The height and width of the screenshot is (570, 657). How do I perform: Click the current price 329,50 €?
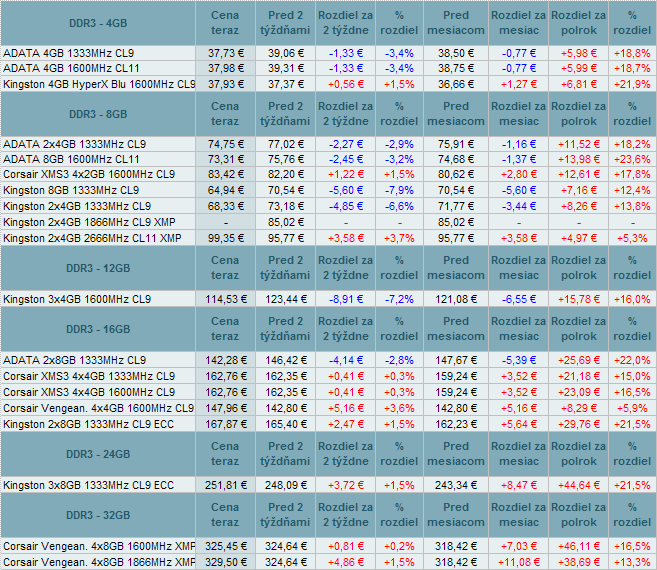226,562
